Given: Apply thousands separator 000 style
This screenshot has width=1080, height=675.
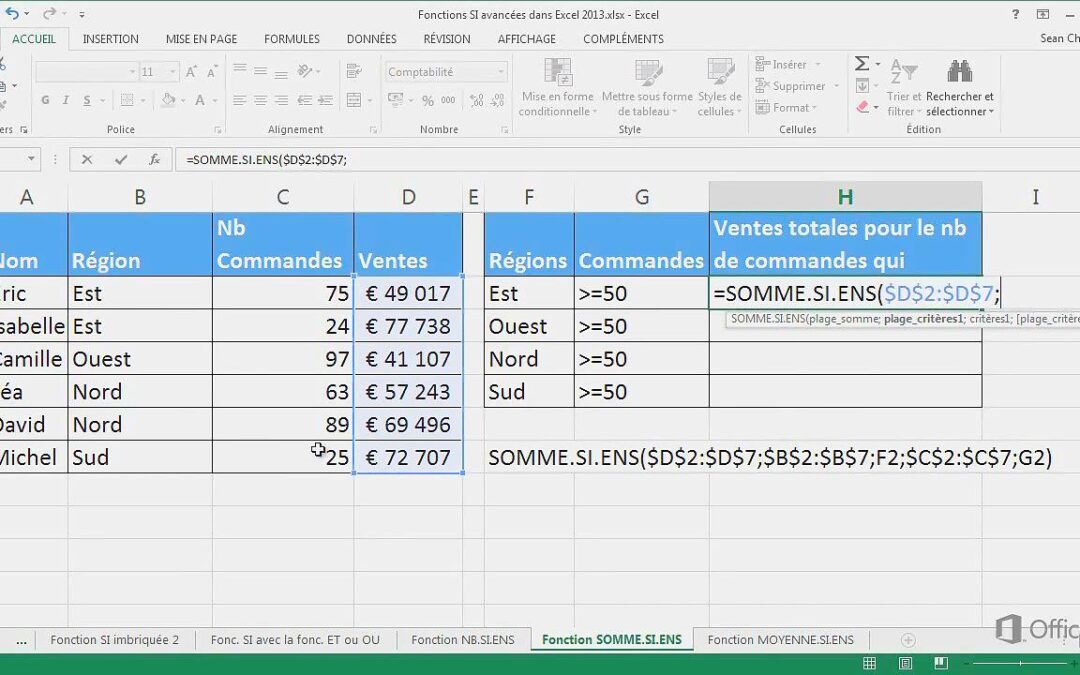Looking at the screenshot, I should click(x=448, y=101).
